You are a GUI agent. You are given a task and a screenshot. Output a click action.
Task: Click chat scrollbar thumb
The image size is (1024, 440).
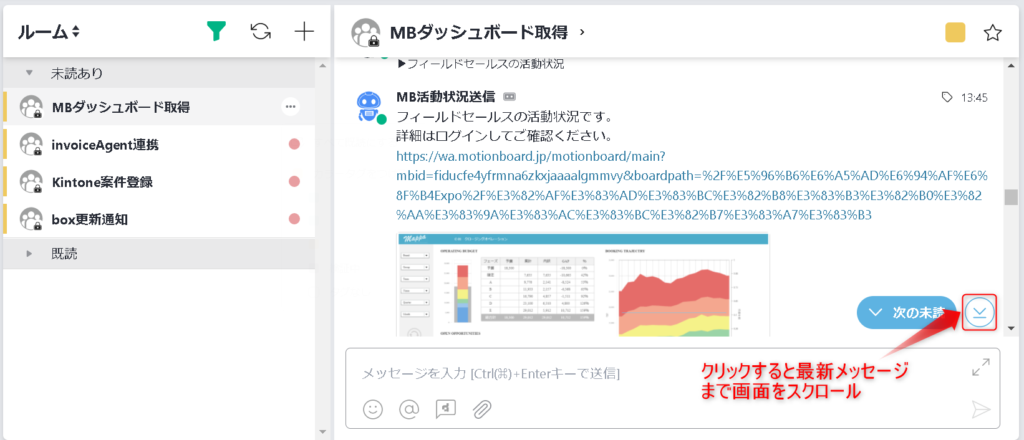[x=1012, y=197]
